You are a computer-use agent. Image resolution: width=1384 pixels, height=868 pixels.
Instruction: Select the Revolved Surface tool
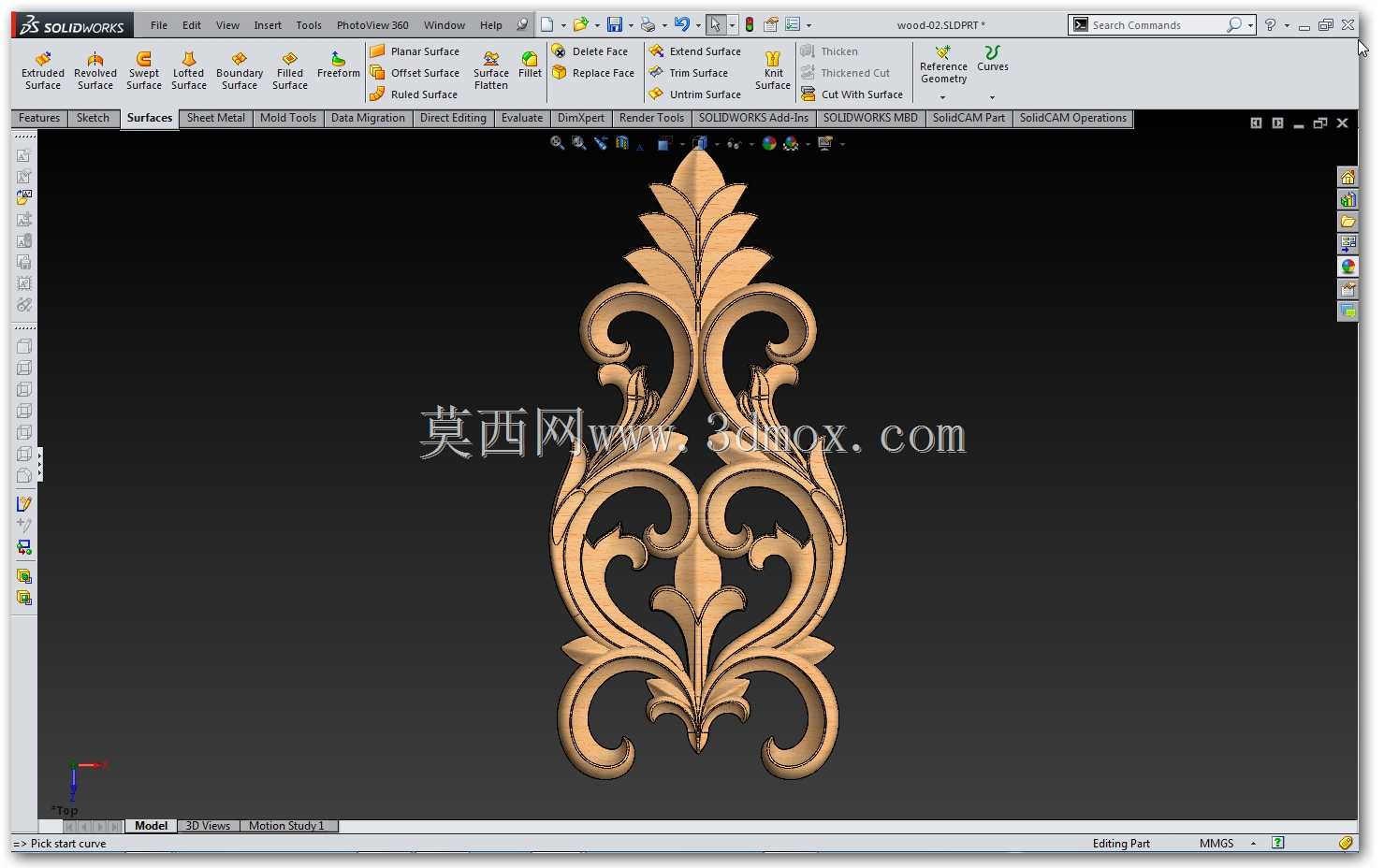(95, 71)
